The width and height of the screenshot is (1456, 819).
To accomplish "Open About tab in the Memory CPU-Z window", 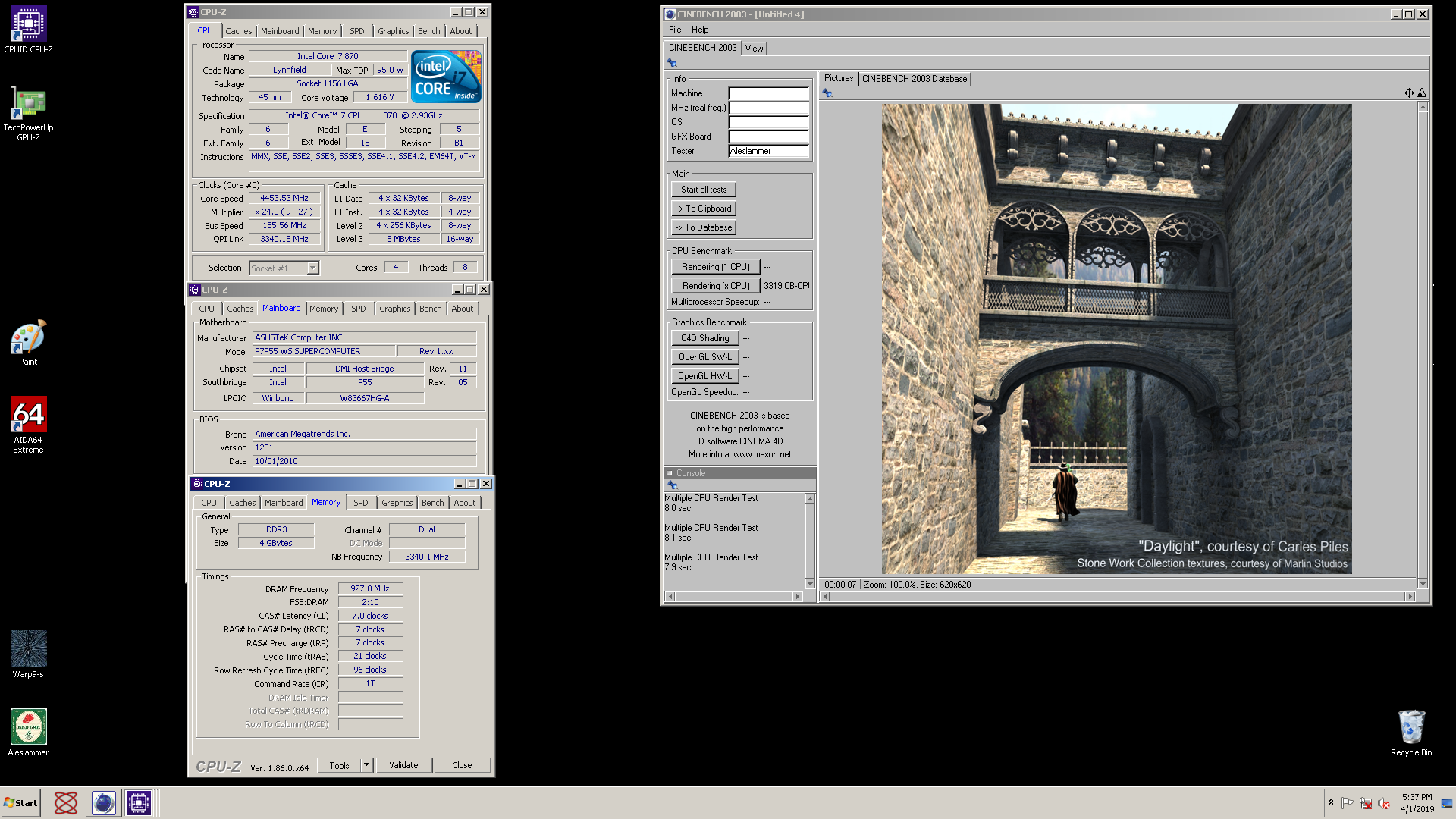I will pyautogui.click(x=465, y=503).
